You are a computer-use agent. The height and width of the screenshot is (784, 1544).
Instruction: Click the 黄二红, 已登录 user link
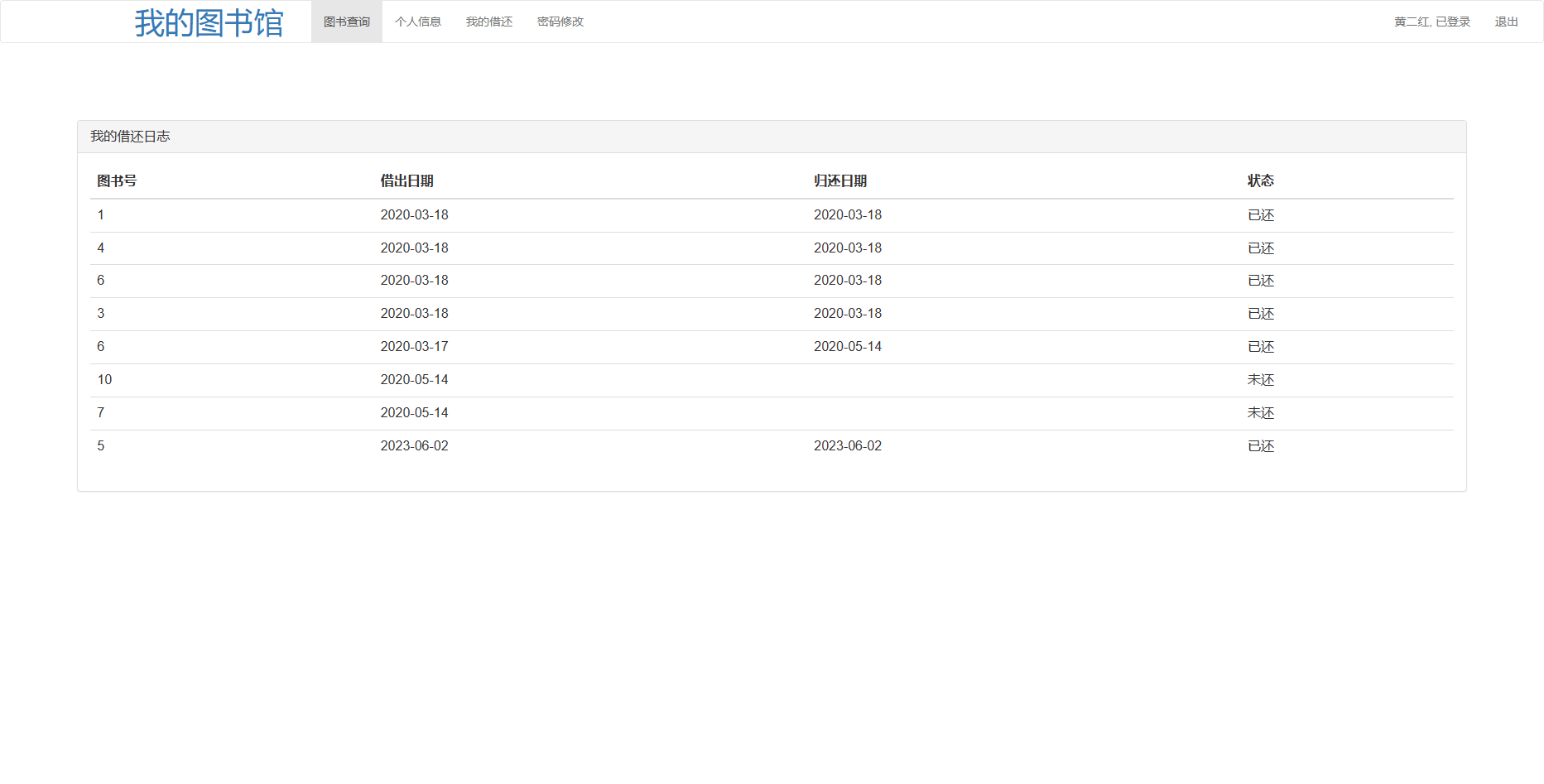[x=1431, y=22]
